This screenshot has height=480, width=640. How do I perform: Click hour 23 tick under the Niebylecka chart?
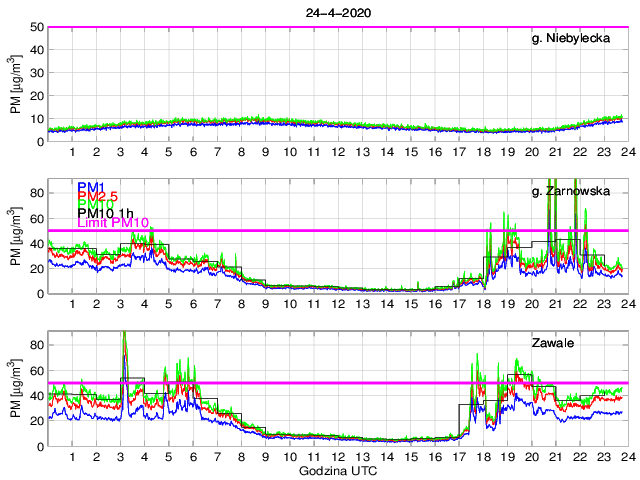(x=603, y=152)
